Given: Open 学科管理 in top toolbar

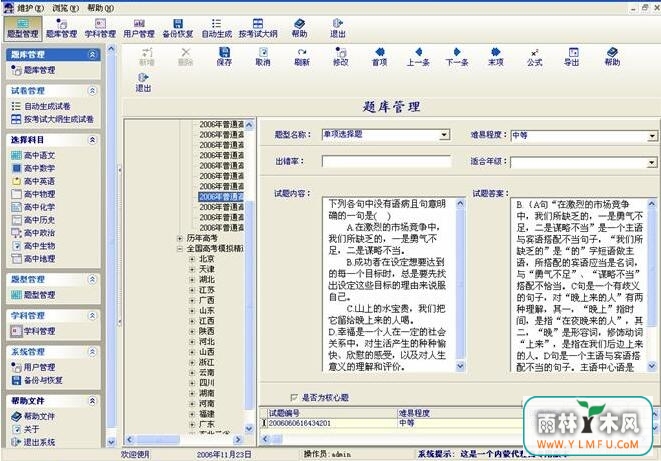Looking at the screenshot, I should click(x=100, y=28).
